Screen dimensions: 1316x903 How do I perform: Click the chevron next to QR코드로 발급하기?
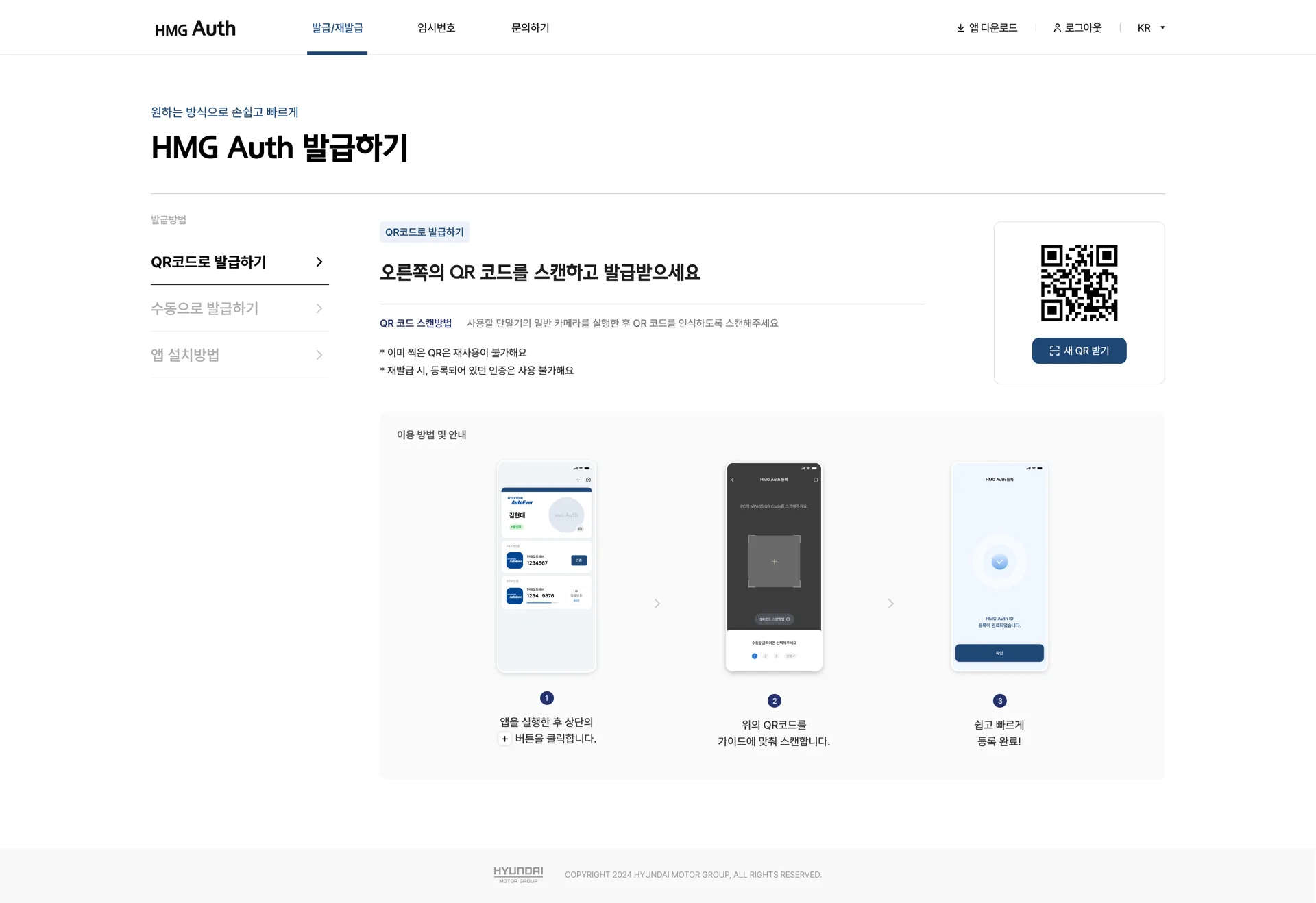319,262
